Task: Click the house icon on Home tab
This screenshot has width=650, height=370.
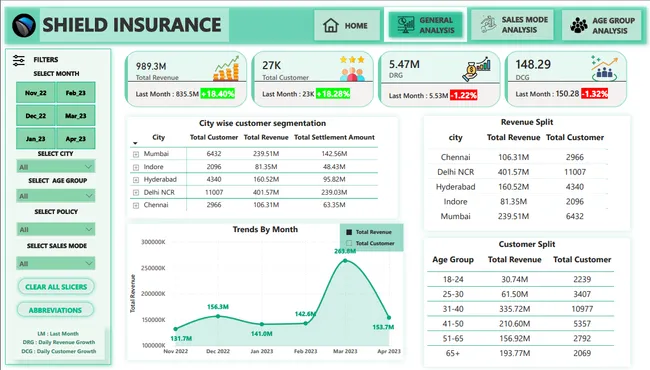Action: [331, 26]
